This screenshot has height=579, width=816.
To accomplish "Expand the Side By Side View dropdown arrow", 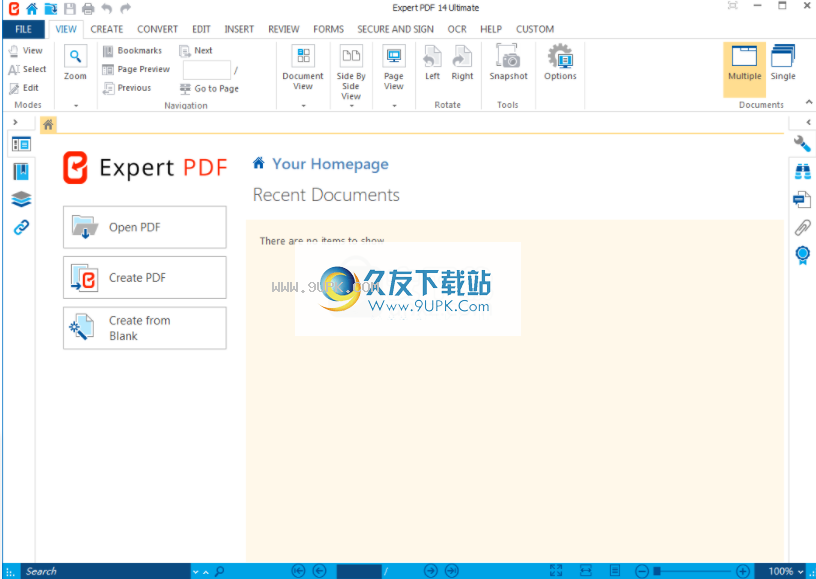I will pos(351,106).
